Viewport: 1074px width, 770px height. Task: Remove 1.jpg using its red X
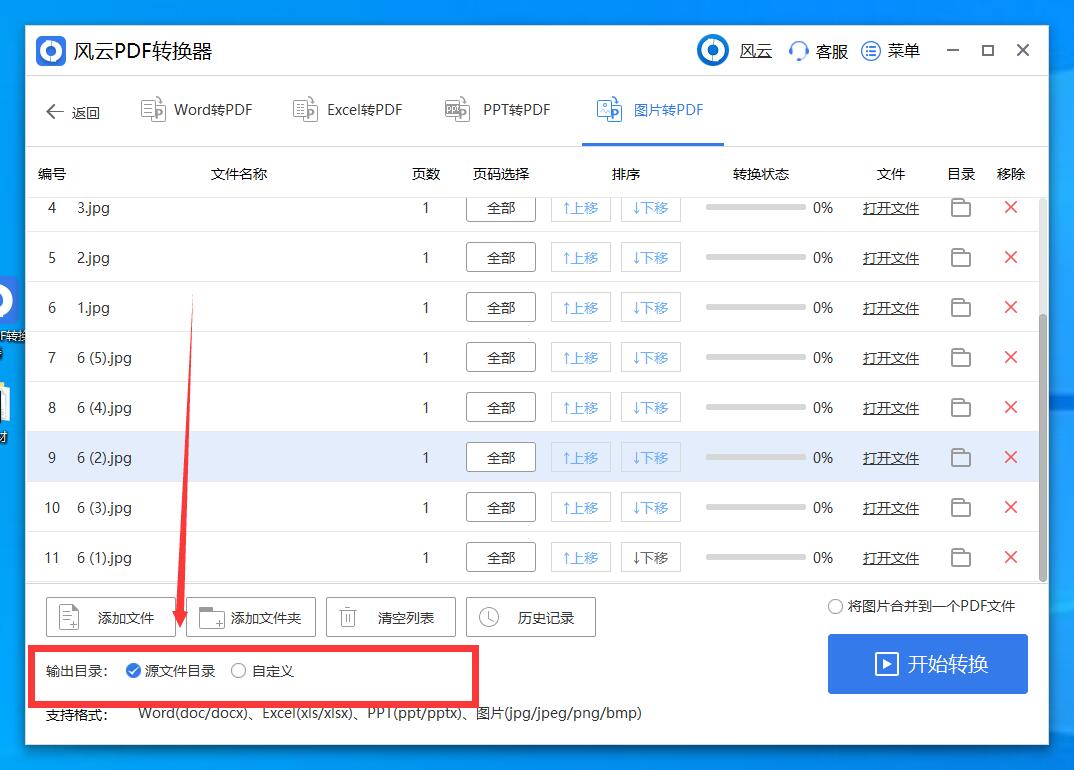click(1010, 307)
